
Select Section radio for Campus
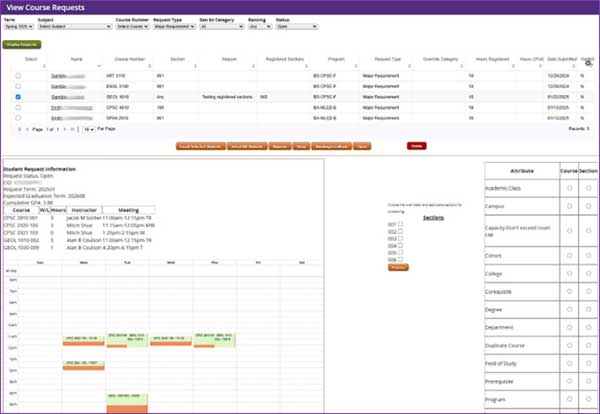[x=589, y=206]
